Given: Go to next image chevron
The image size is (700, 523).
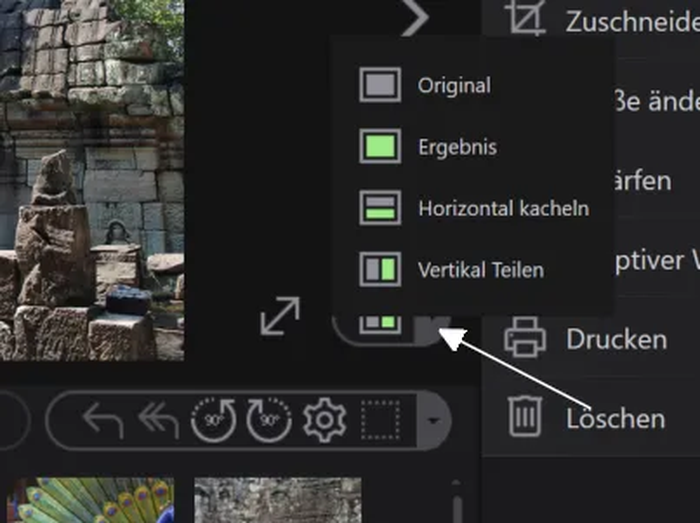Looking at the screenshot, I should (415, 17).
